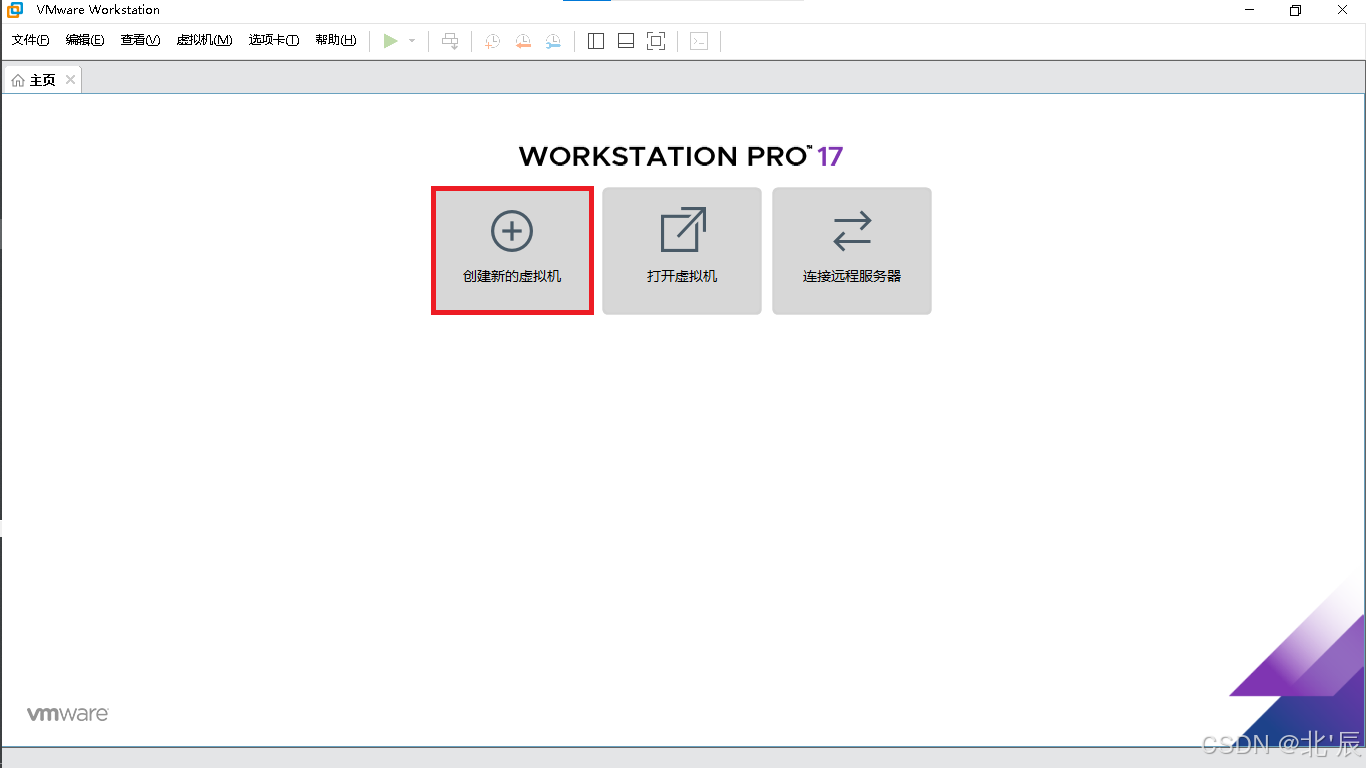Click the vmware logo at bottom left
Screen dimensions: 1366x768
pyautogui.click(x=67, y=714)
